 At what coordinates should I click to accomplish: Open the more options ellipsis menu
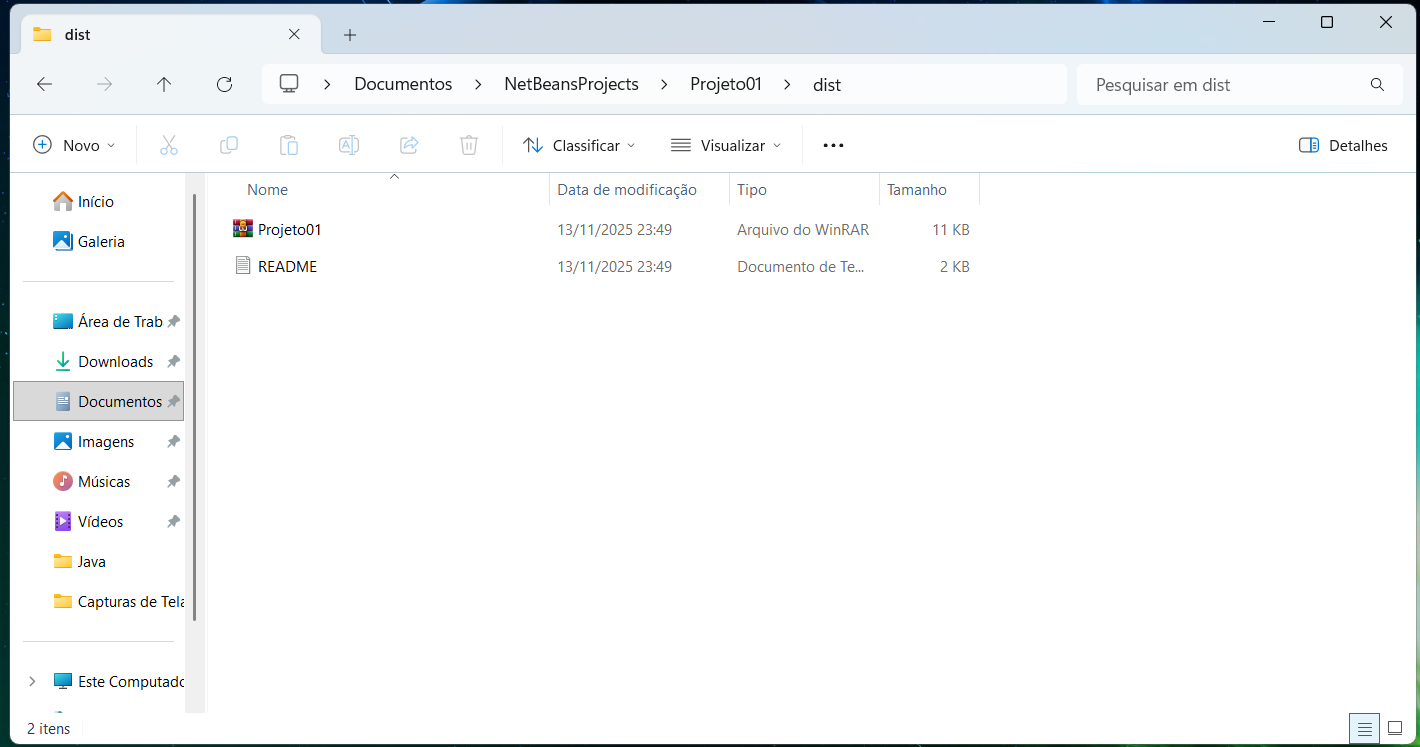(x=833, y=145)
